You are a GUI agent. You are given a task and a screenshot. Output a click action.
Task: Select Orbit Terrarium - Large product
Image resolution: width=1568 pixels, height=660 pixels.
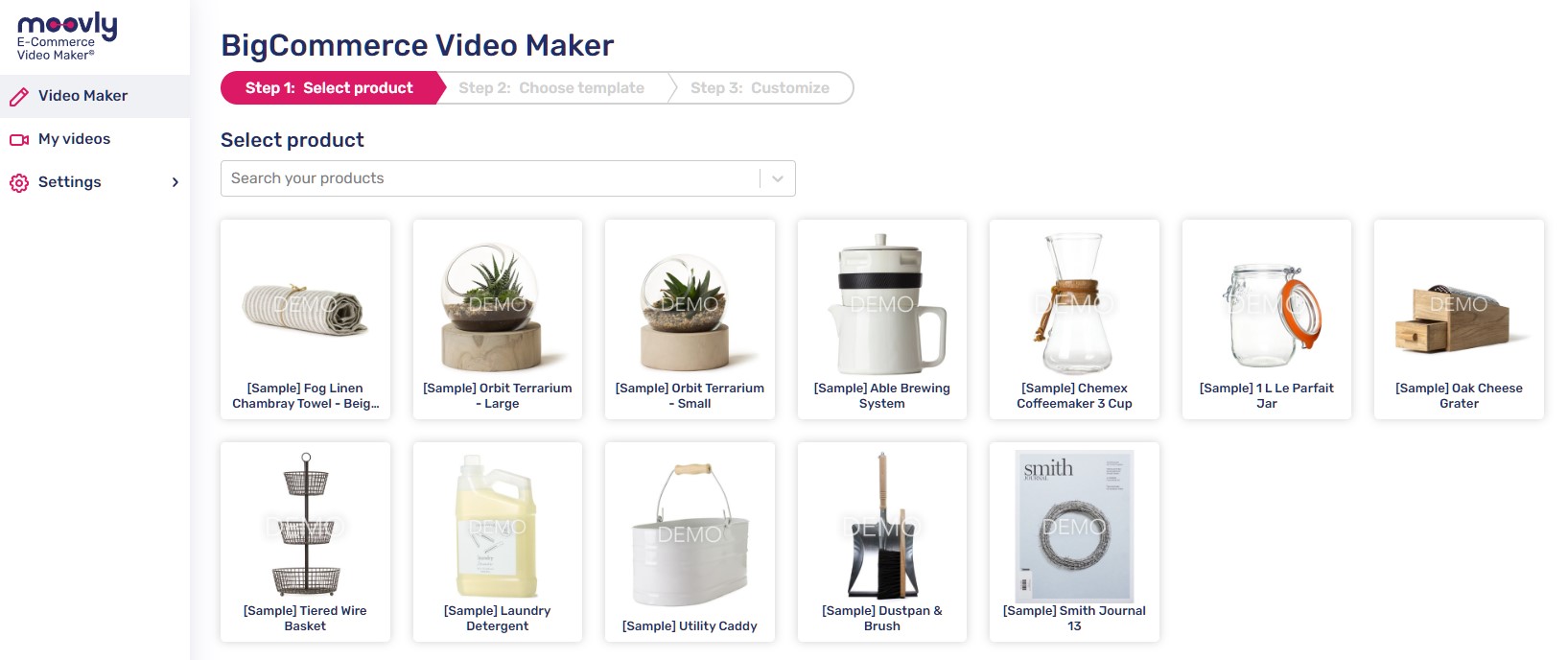tap(498, 319)
